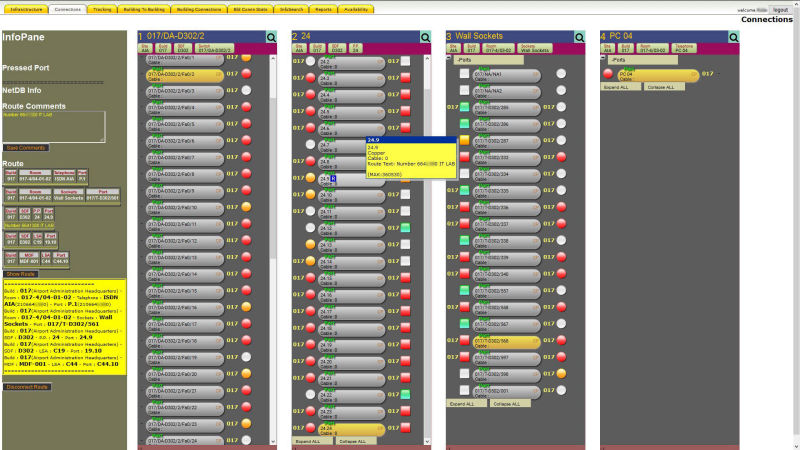This screenshot has height=450, width=800.
Task: Click the magnifier icon in Wall Sockets panel
Action: 582,37
